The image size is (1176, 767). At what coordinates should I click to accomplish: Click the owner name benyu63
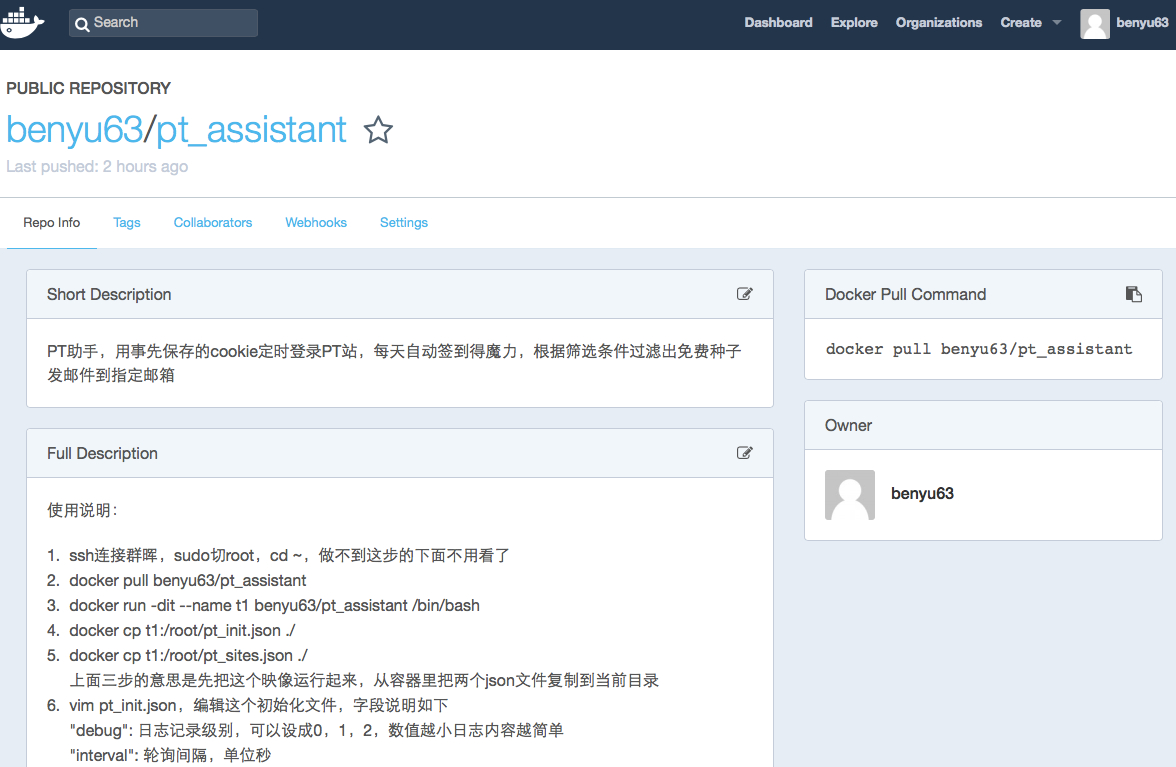tap(922, 493)
